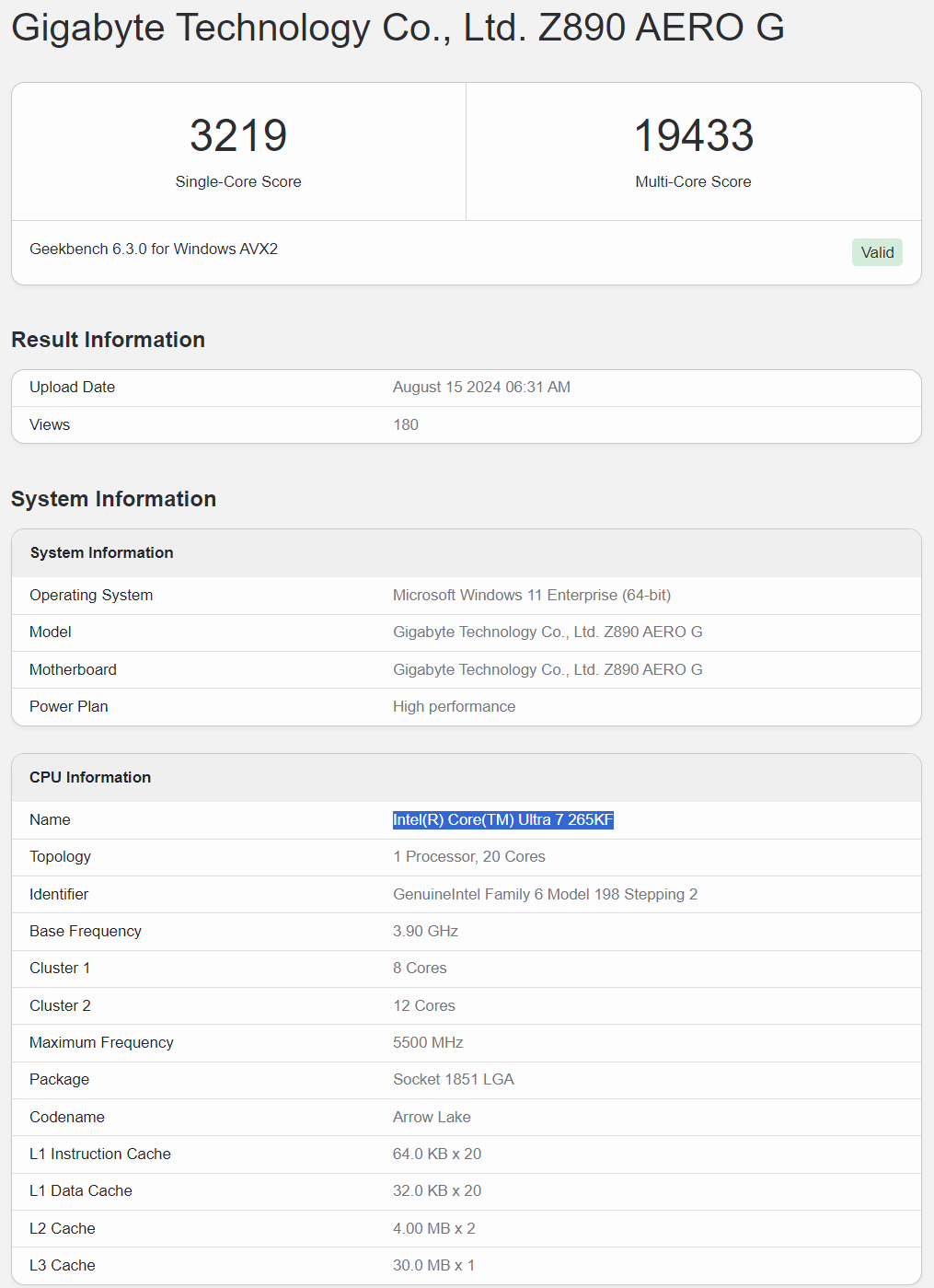Image resolution: width=934 pixels, height=1288 pixels.
Task: Click the Motherboard row label
Action: click(73, 669)
